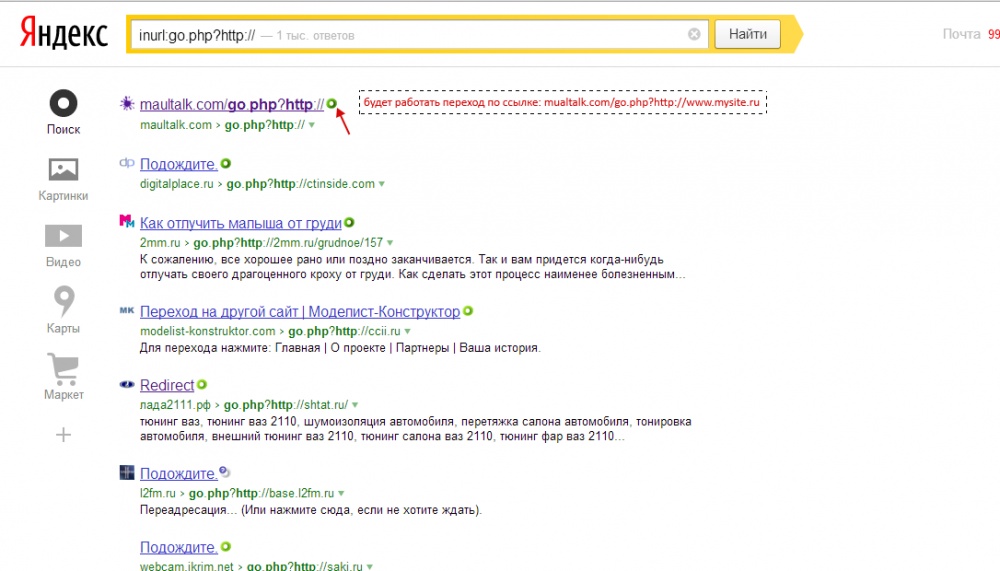
Task: Click green circle icon beside webcam.ikrim.net result title
Action: 226,547
